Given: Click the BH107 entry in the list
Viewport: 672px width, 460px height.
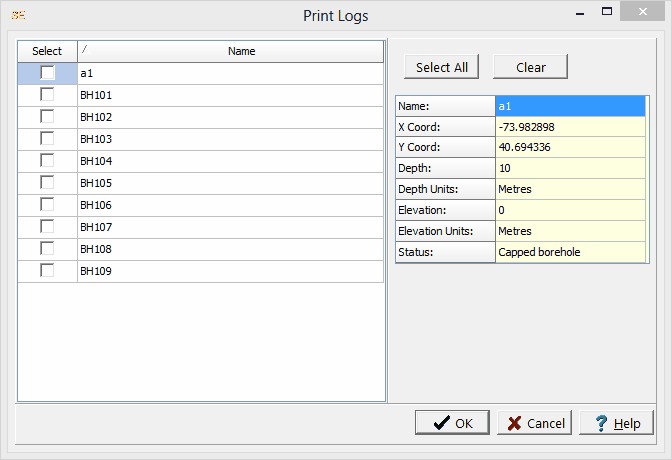Looking at the screenshot, I should tap(96, 227).
